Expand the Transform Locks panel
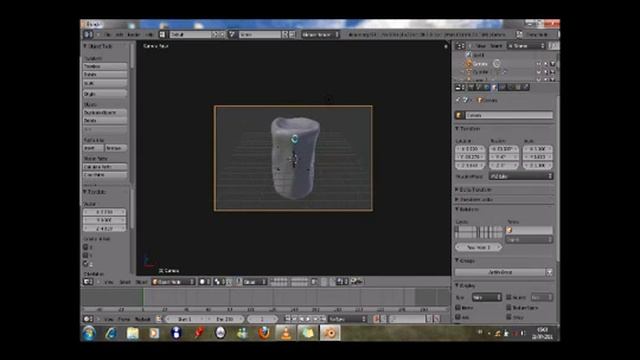Viewport: 640px width, 360px height. tap(474, 200)
